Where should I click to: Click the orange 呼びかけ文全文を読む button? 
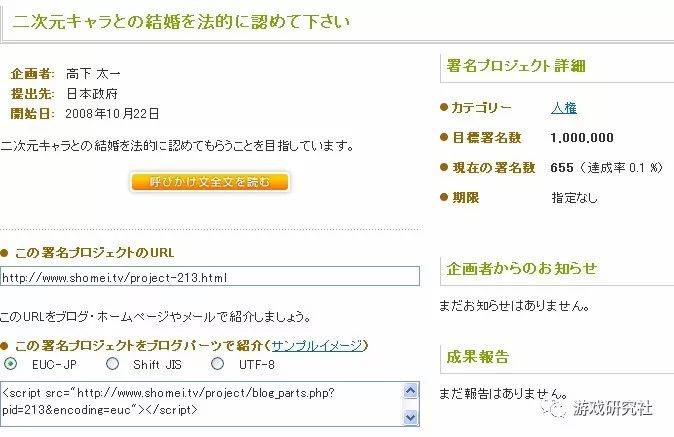pyautogui.click(x=209, y=182)
